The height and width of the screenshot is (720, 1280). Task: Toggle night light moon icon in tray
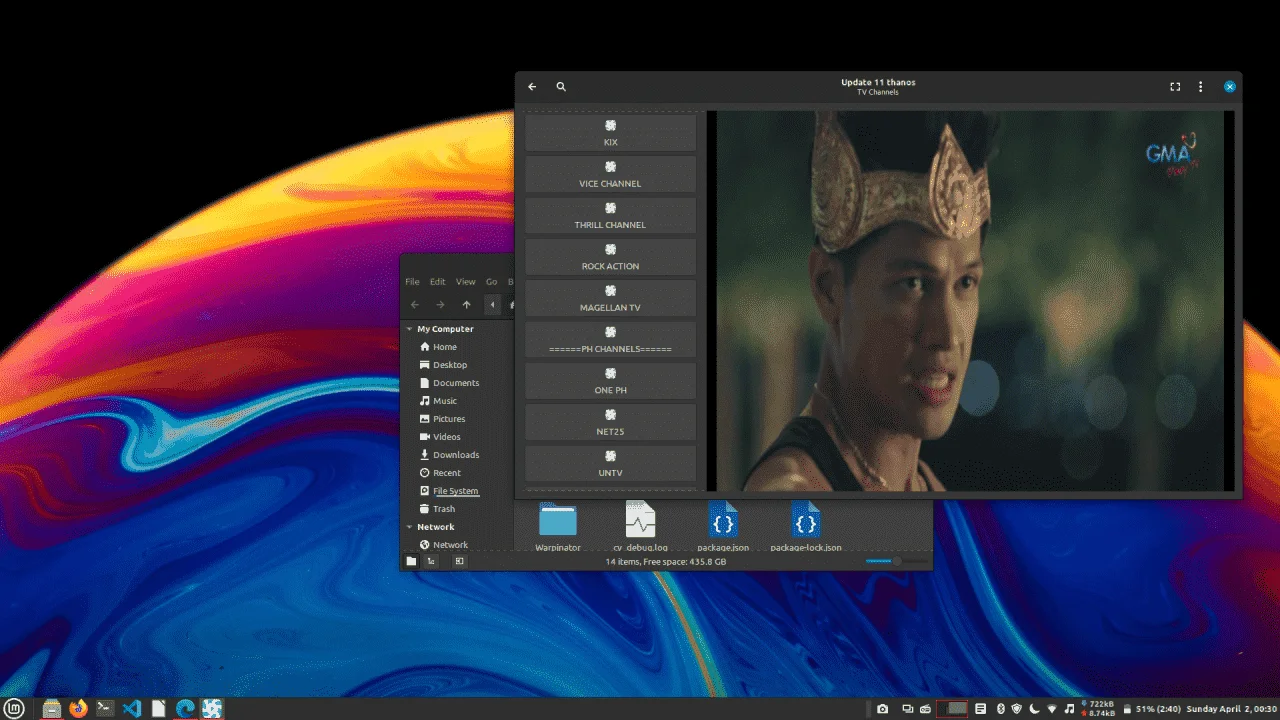point(1034,709)
